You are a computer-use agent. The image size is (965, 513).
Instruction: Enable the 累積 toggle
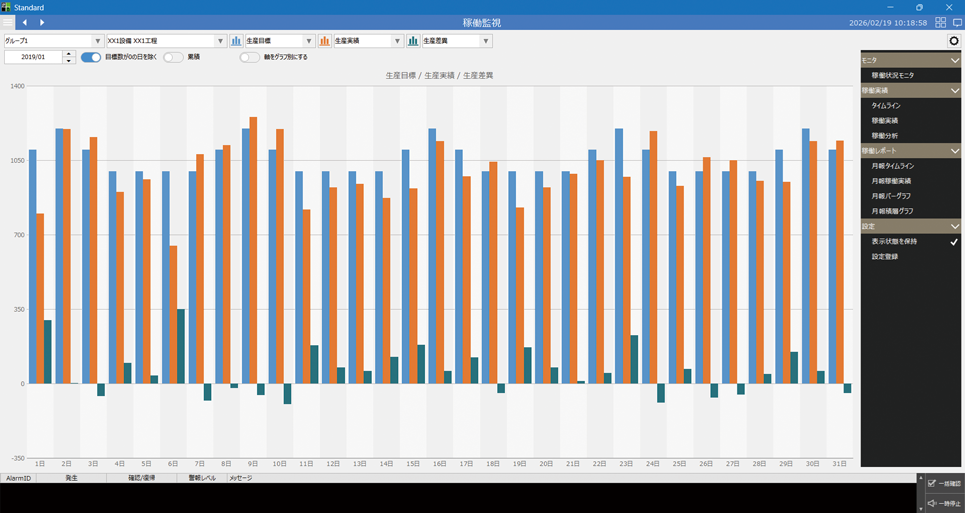(x=173, y=57)
